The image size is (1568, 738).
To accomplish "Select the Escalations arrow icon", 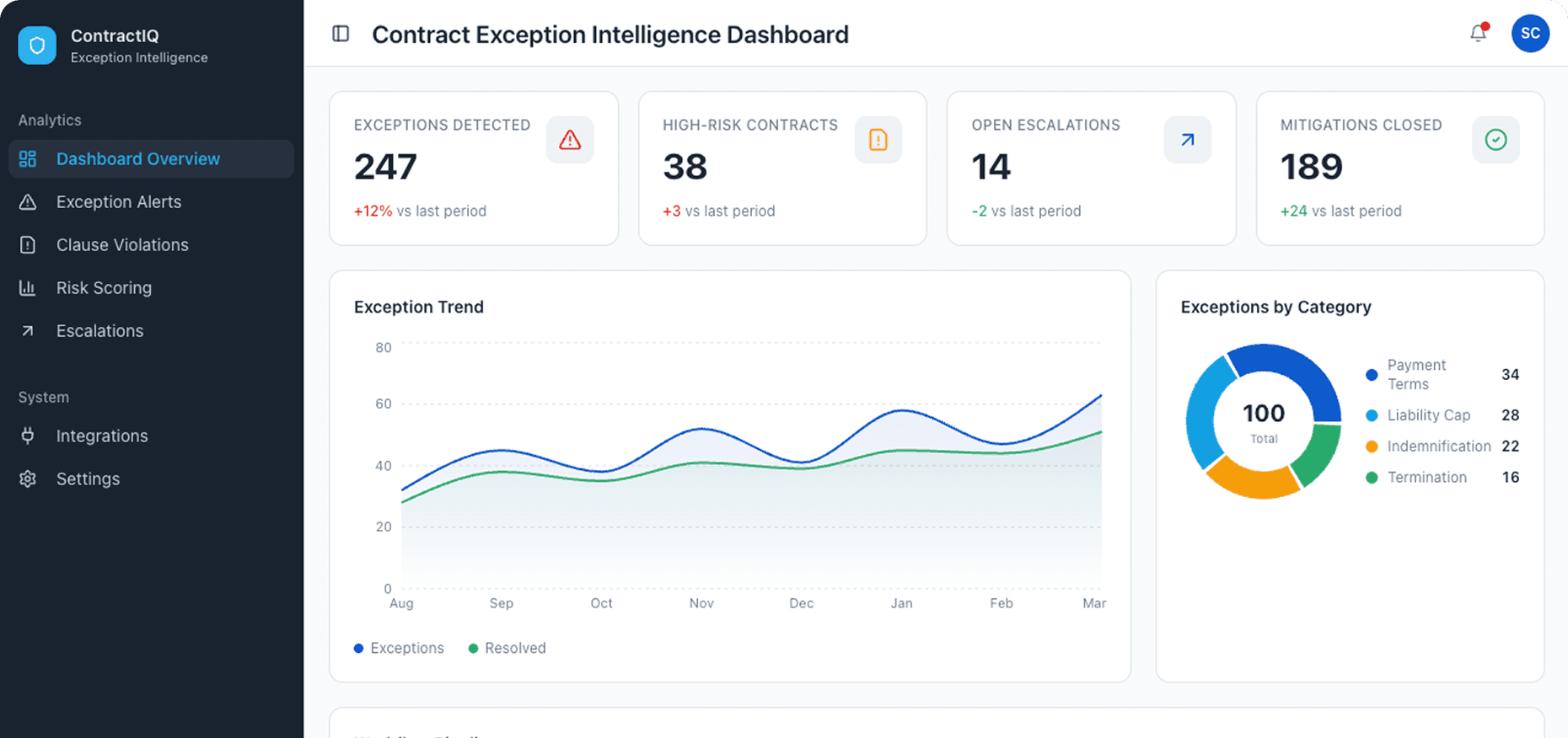I will click(28, 330).
